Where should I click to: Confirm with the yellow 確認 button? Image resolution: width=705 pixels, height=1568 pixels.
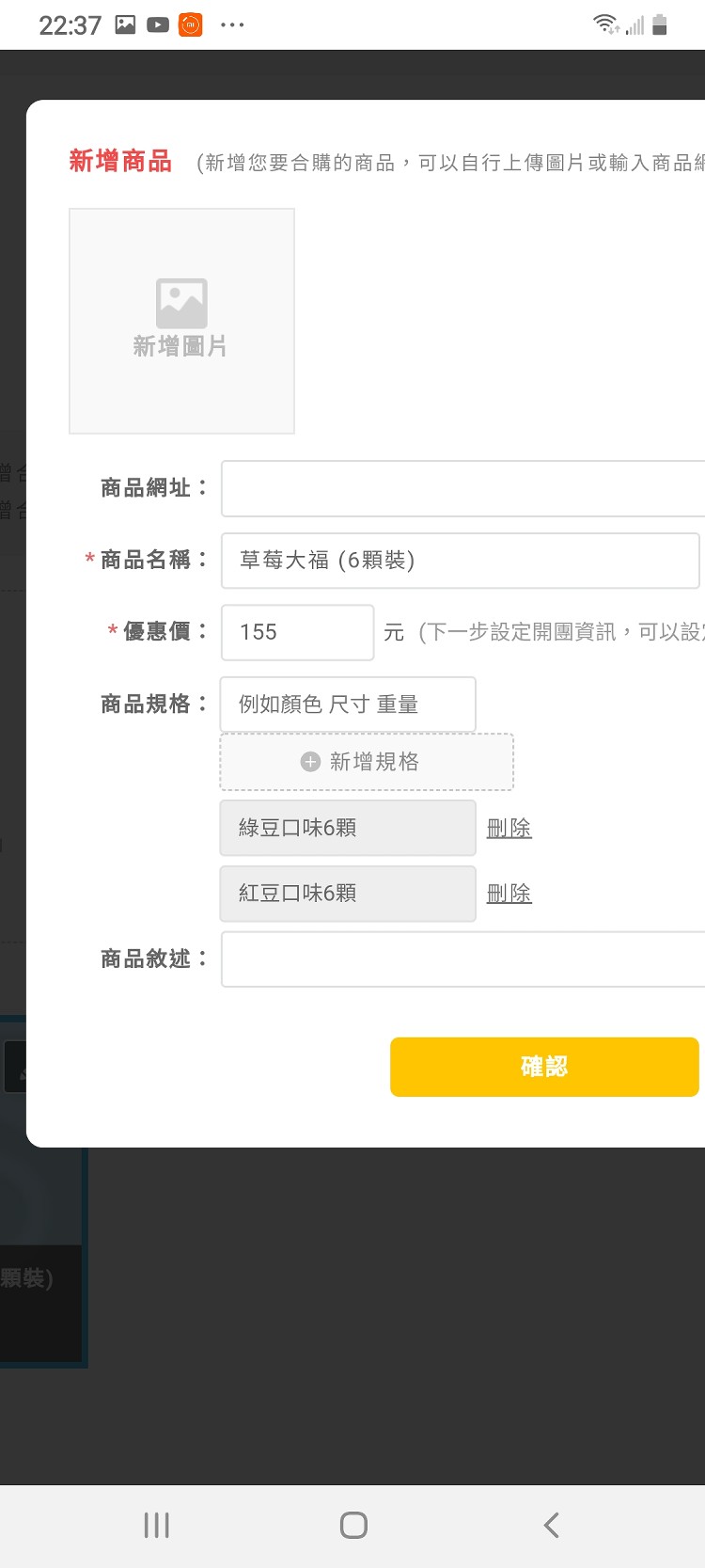544,1067
